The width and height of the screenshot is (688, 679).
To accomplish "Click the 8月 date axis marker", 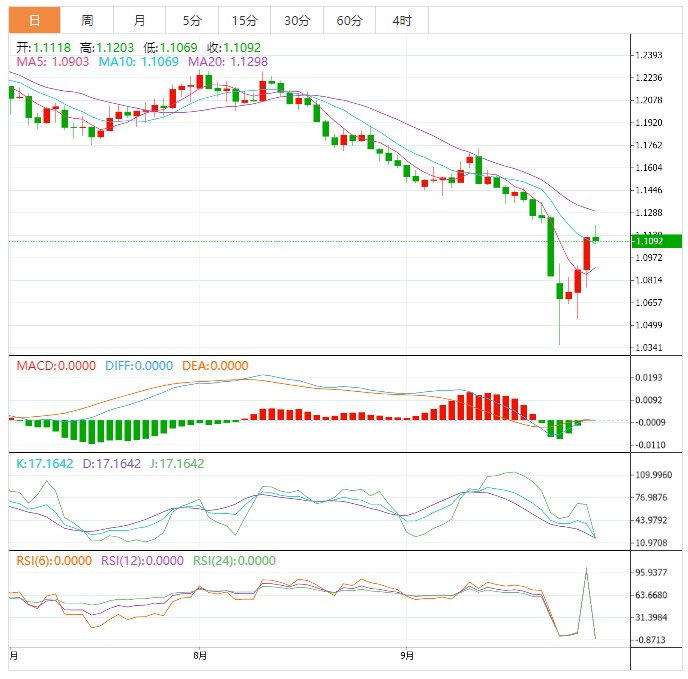I will [x=200, y=656].
